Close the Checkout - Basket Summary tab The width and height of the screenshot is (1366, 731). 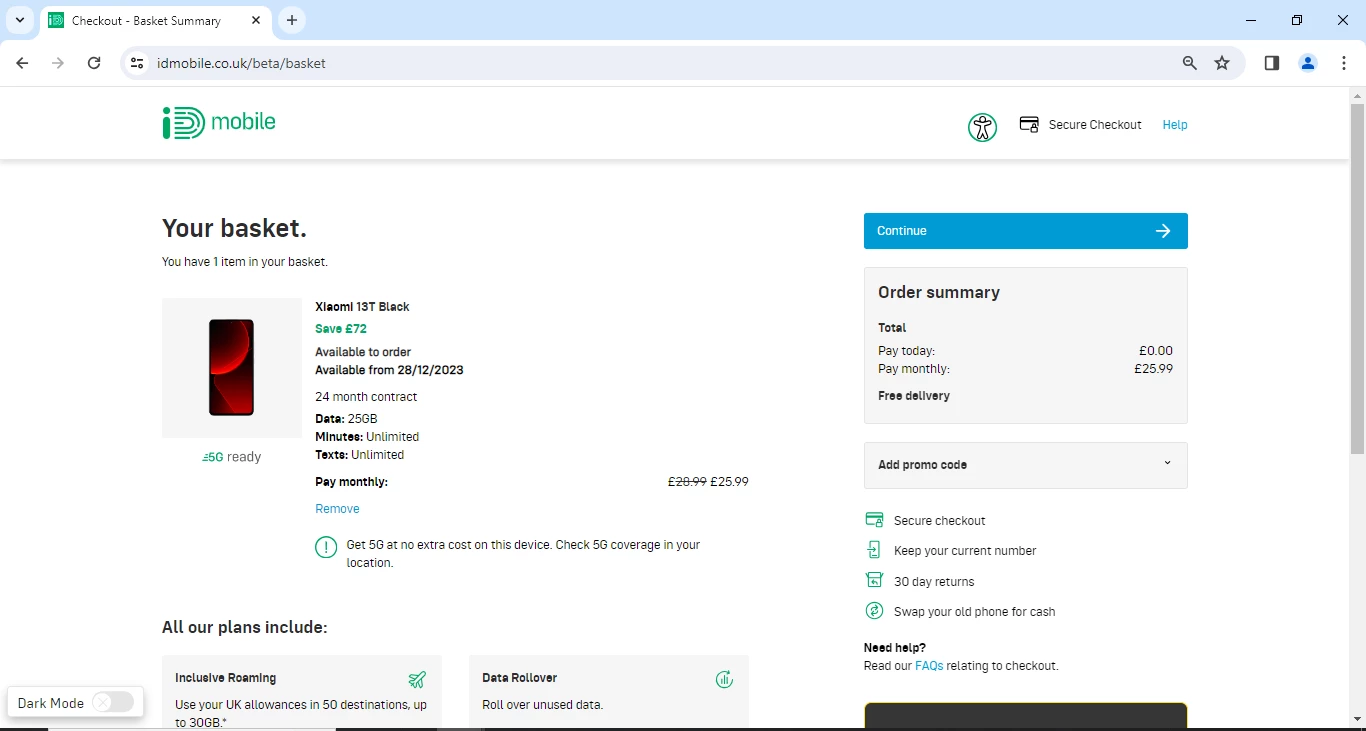tap(257, 20)
